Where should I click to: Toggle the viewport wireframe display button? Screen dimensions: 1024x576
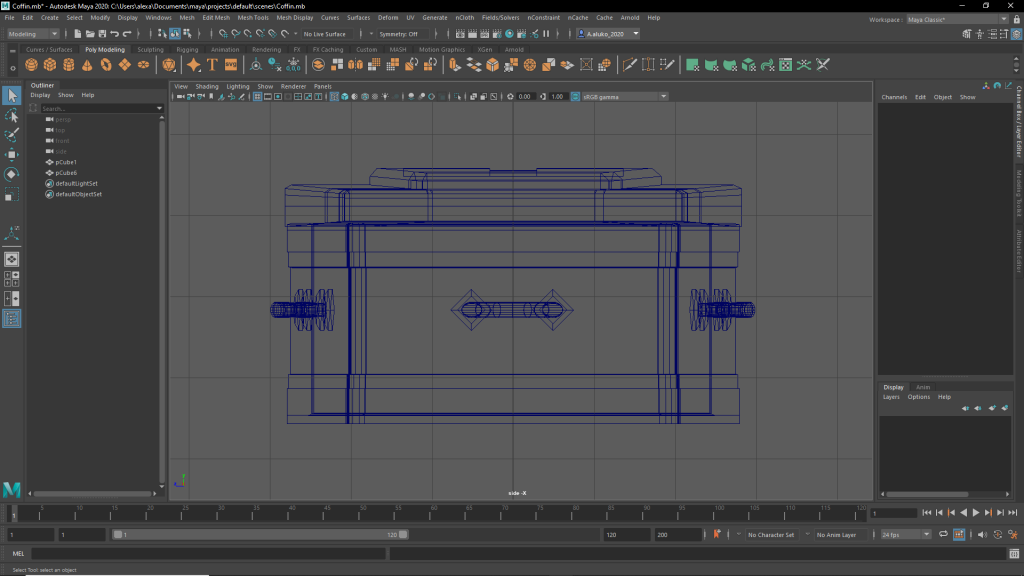click(x=335, y=97)
